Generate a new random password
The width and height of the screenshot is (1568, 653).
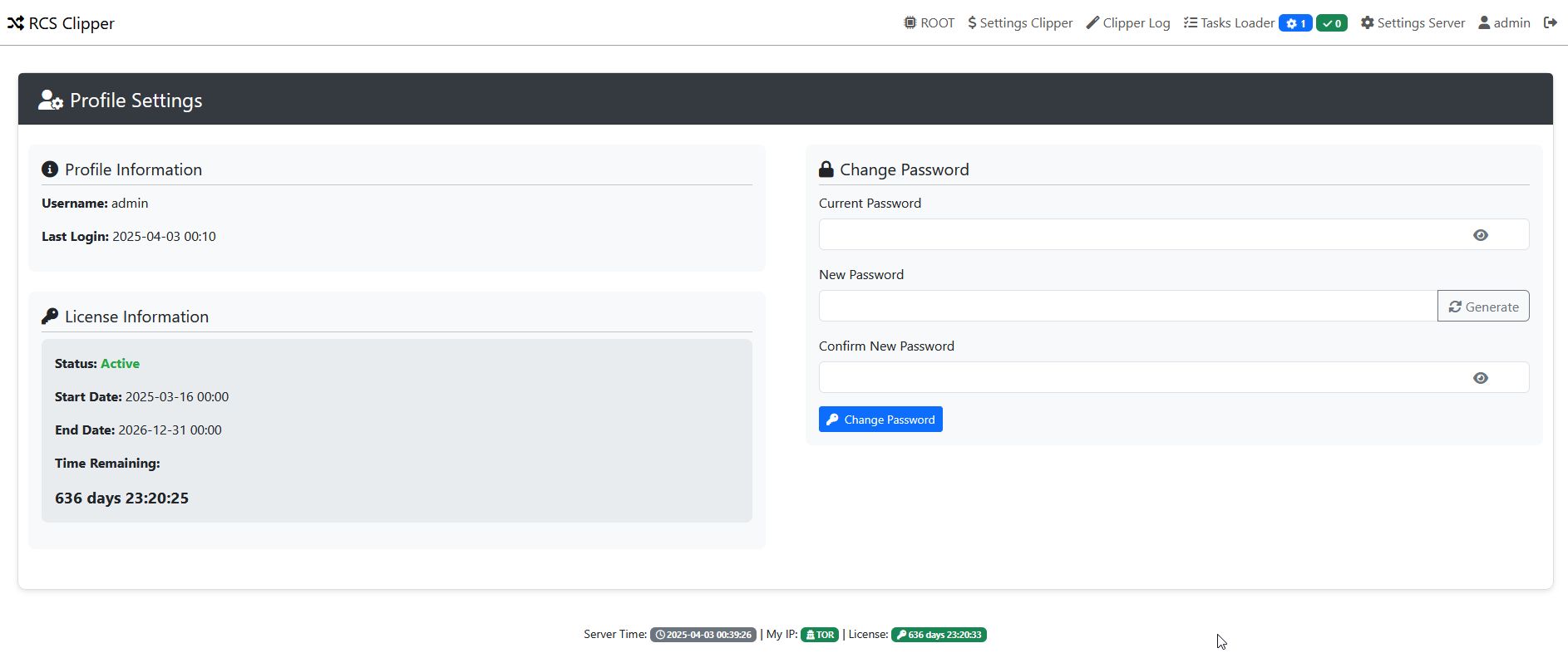pos(1483,306)
